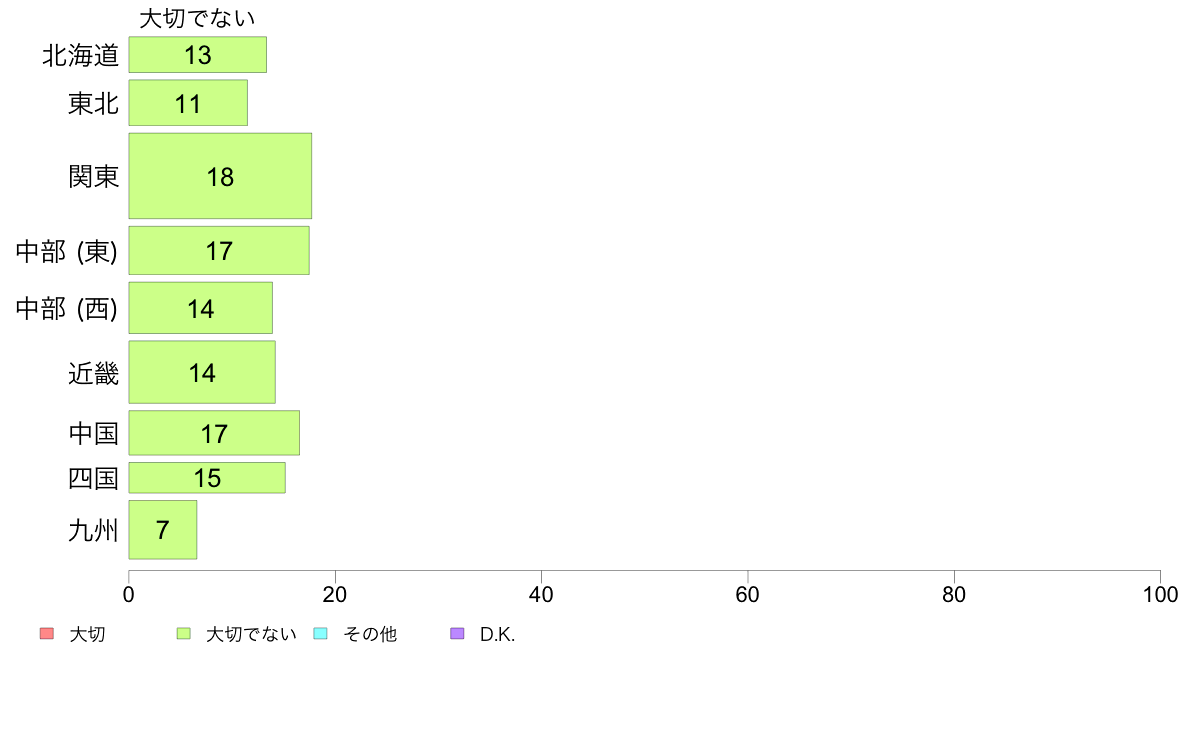The image size is (1188, 736).
Task: Click the red 大切 legend swatch
Action: 46,633
